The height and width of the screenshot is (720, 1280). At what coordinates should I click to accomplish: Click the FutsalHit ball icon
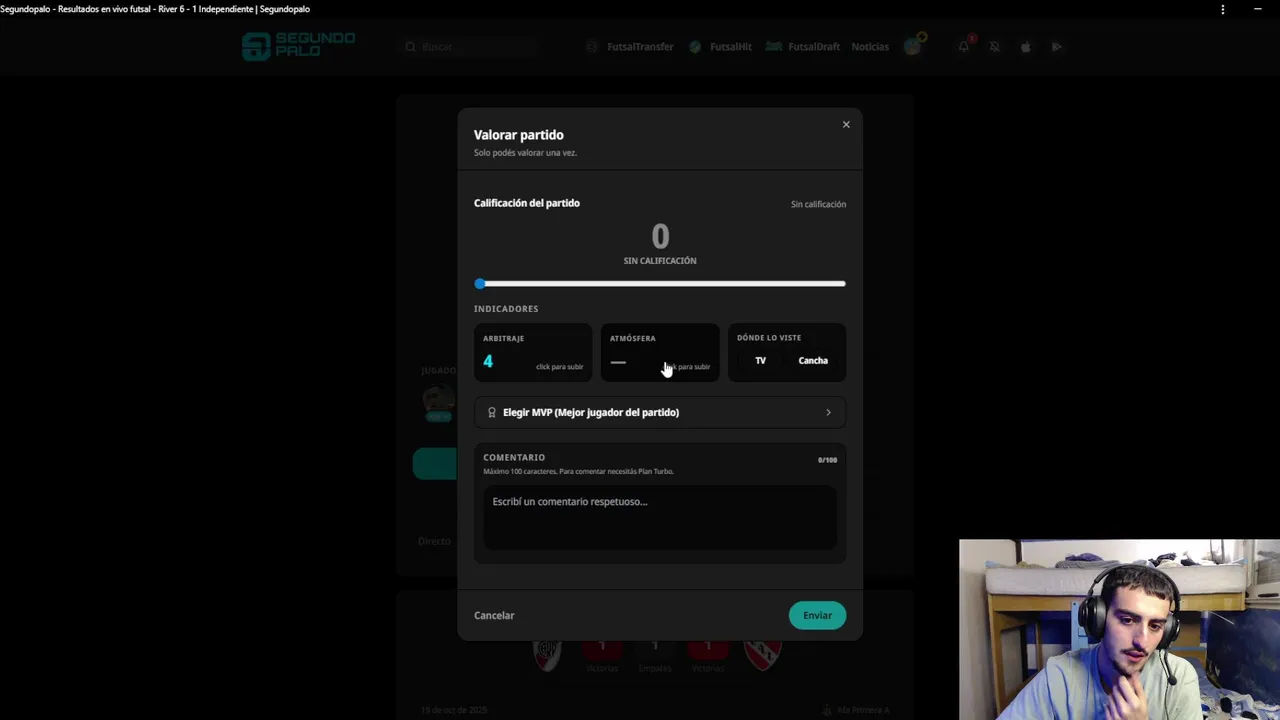click(x=695, y=47)
